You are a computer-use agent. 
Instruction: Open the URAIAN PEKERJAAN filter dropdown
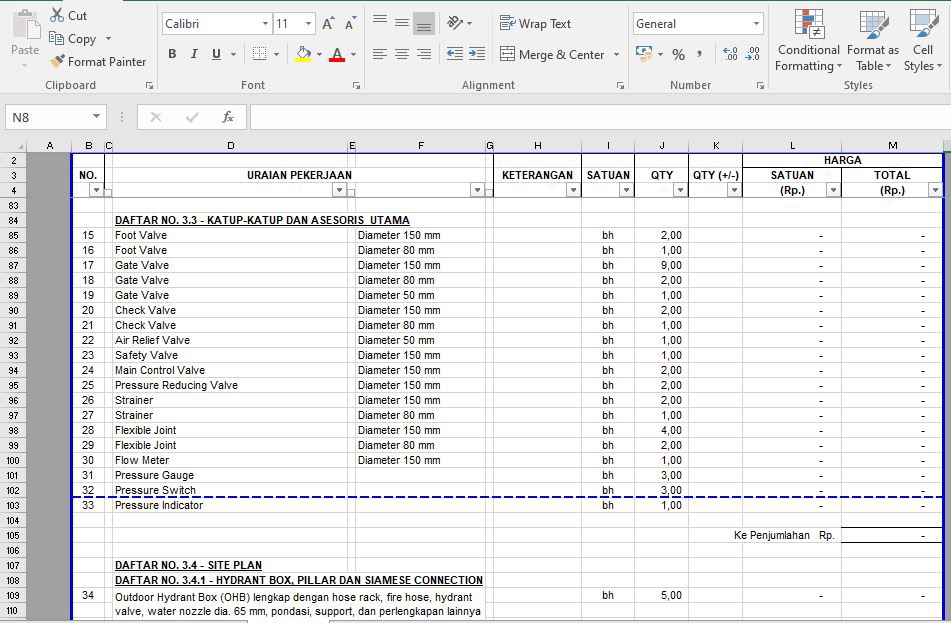pyautogui.click(x=339, y=190)
